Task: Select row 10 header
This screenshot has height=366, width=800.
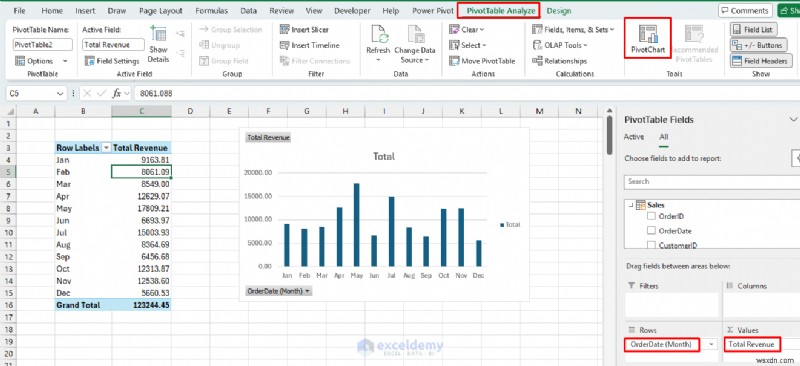Action: 8,233
